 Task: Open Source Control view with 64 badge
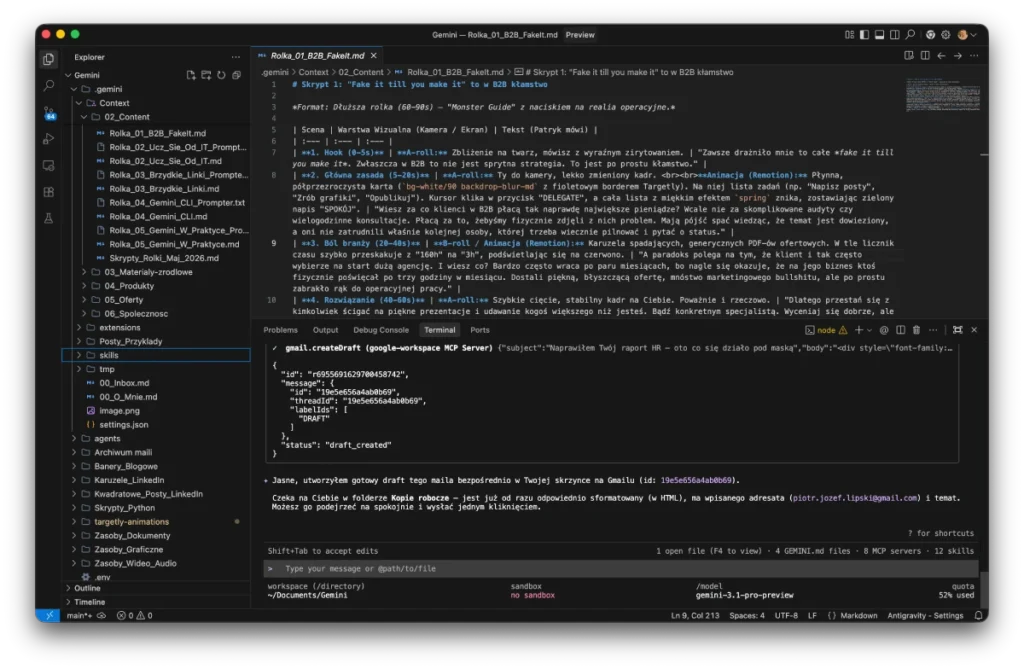point(49,114)
